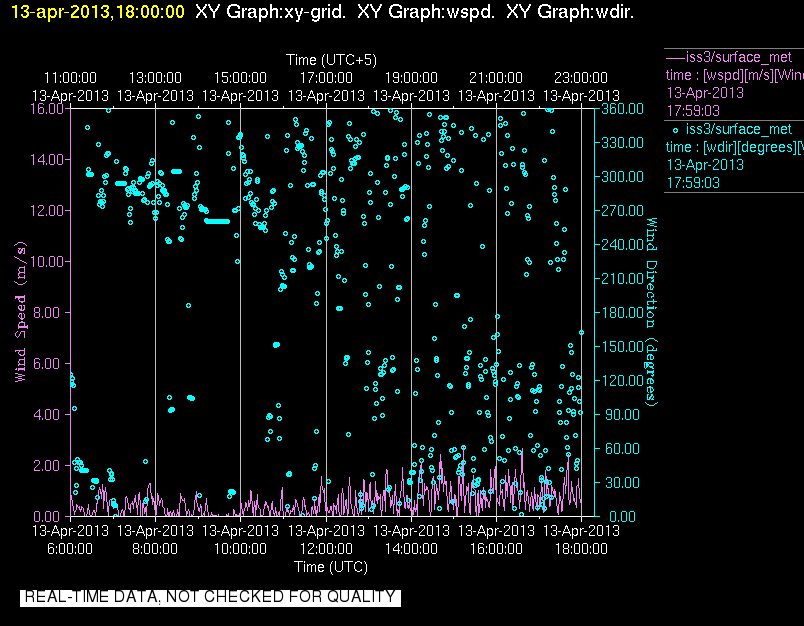Screen dimensions: 804x626
Task: Click the 30.00 wind direction tick label
Action: point(622,482)
